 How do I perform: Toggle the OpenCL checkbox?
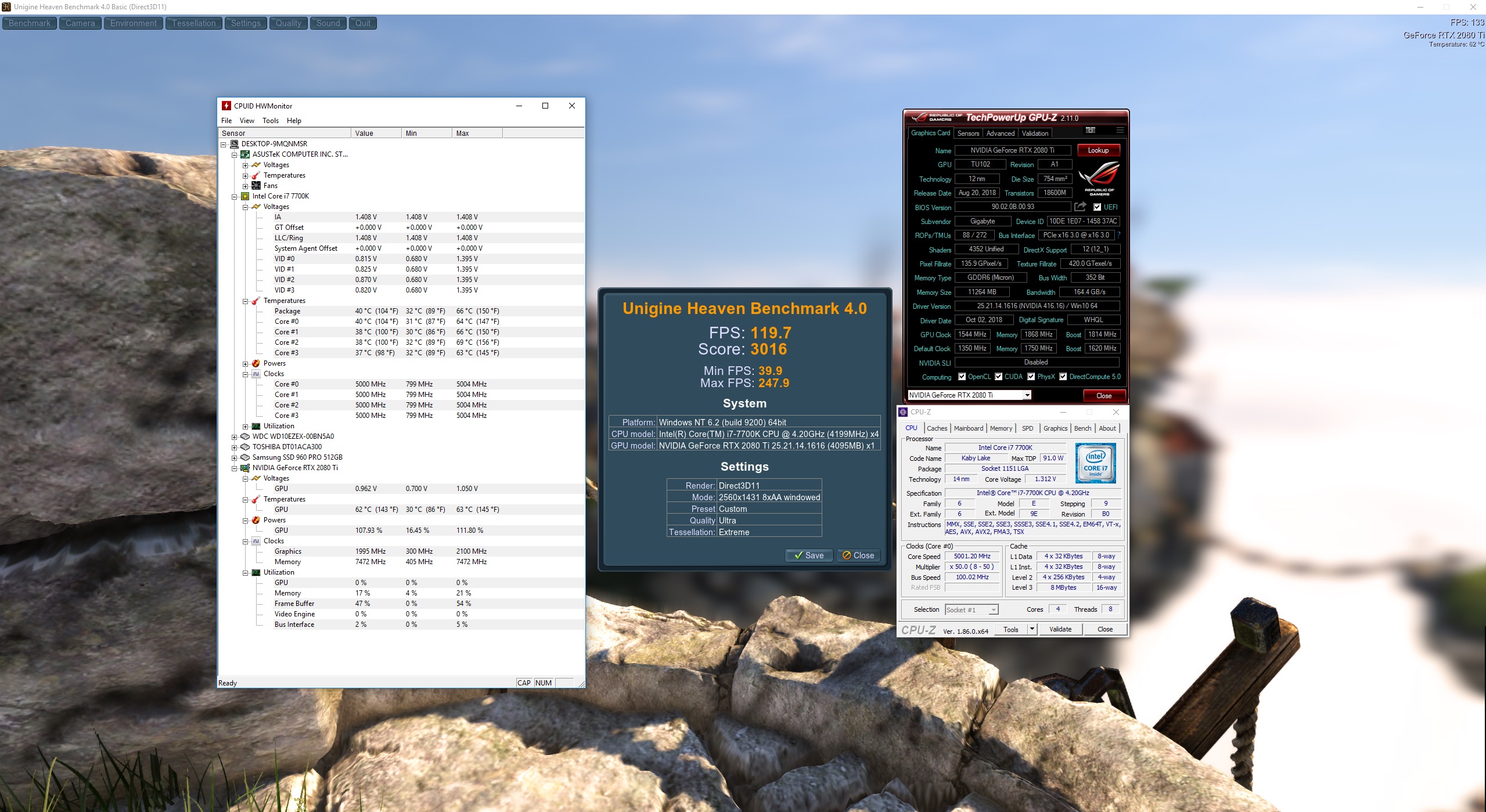[962, 377]
